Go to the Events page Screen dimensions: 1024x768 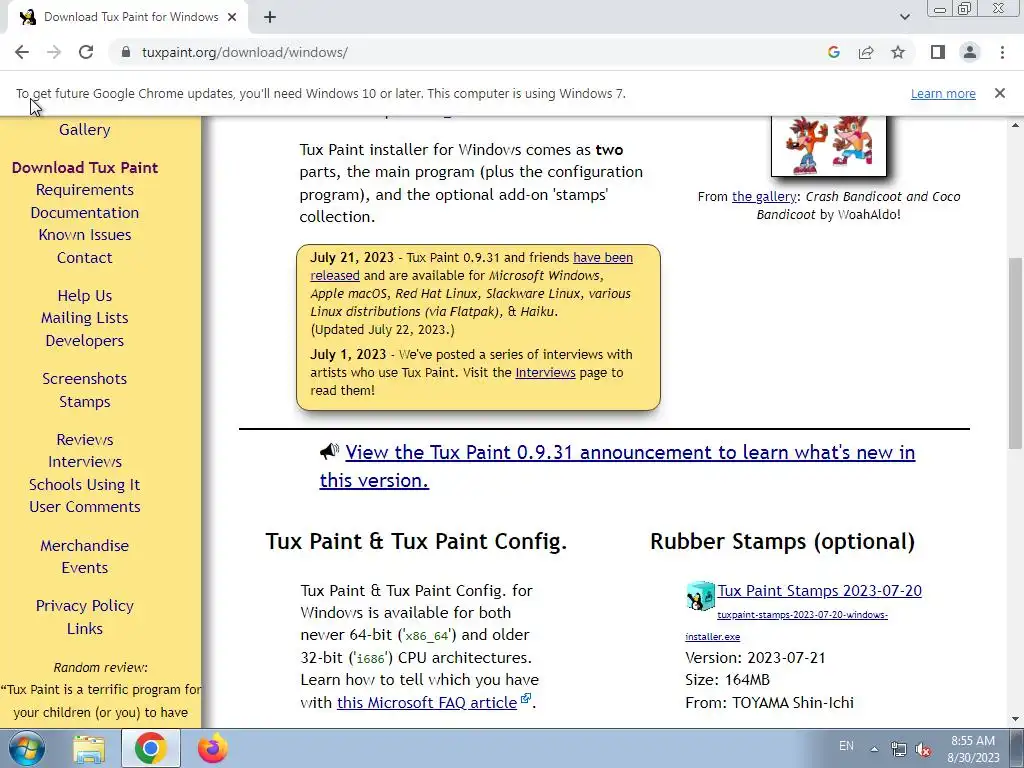click(84, 568)
